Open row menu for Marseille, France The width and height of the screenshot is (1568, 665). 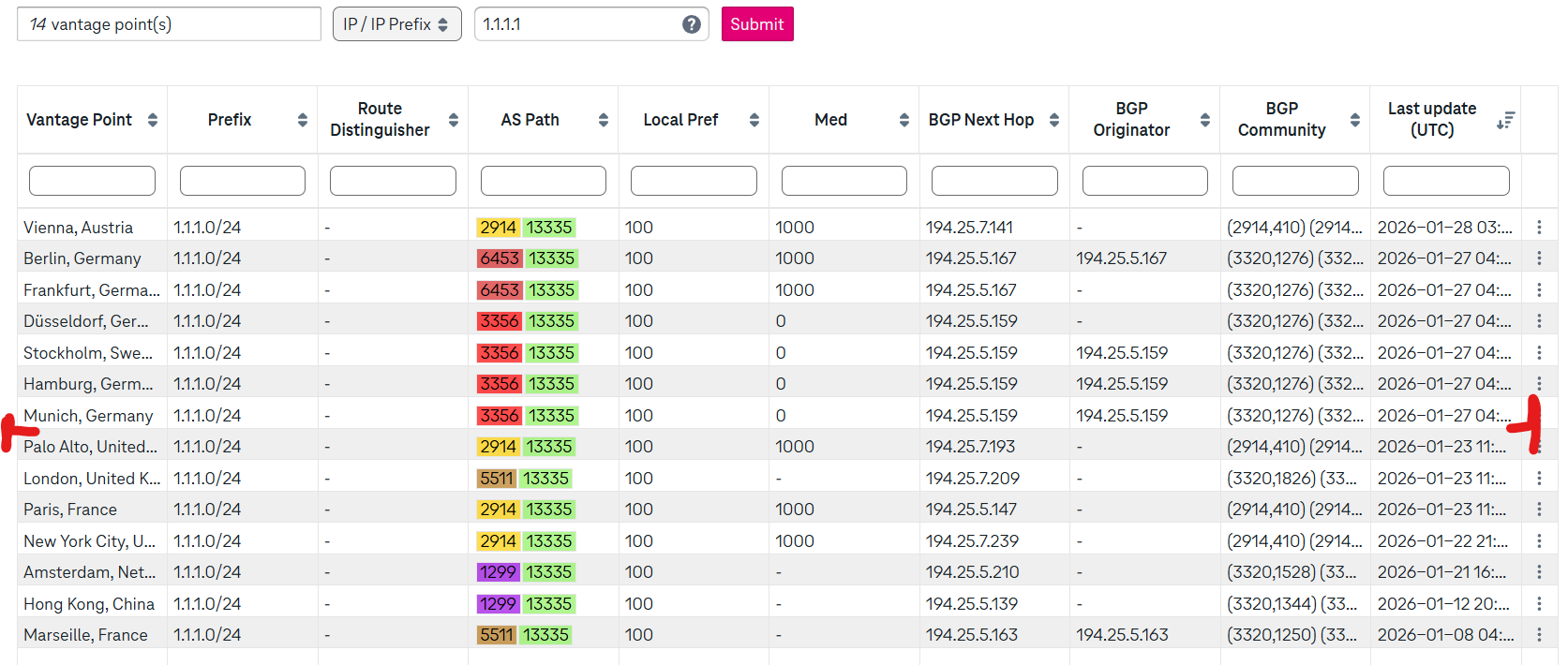pyautogui.click(x=1539, y=635)
